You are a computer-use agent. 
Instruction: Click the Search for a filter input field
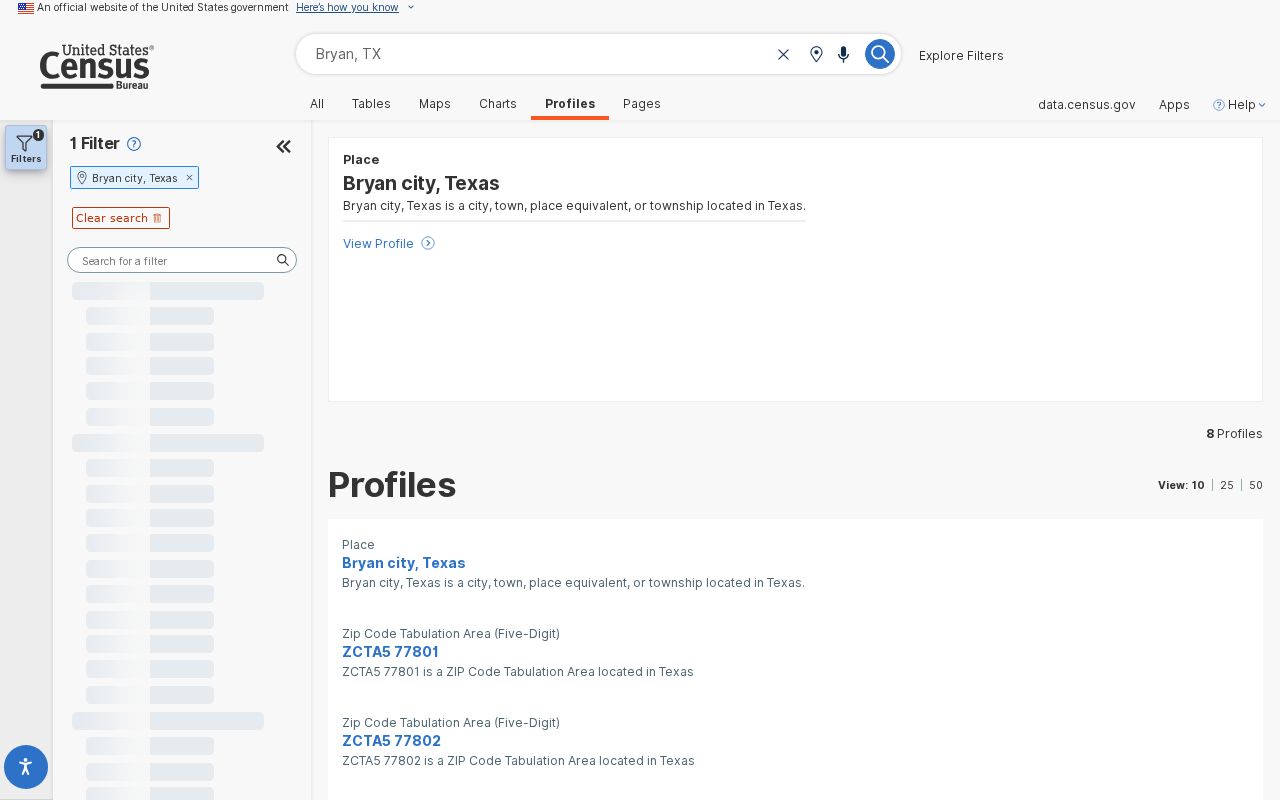(182, 260)
